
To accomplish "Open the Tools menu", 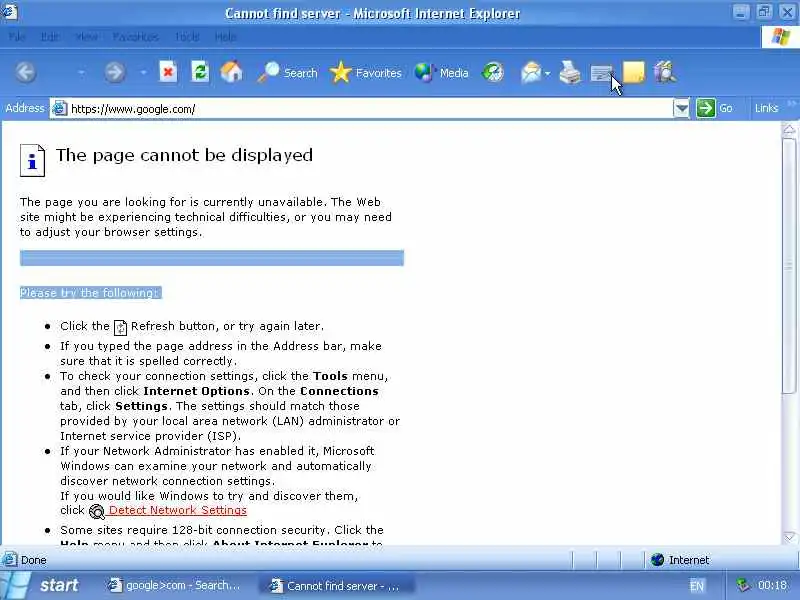I will tap(187, 37).
